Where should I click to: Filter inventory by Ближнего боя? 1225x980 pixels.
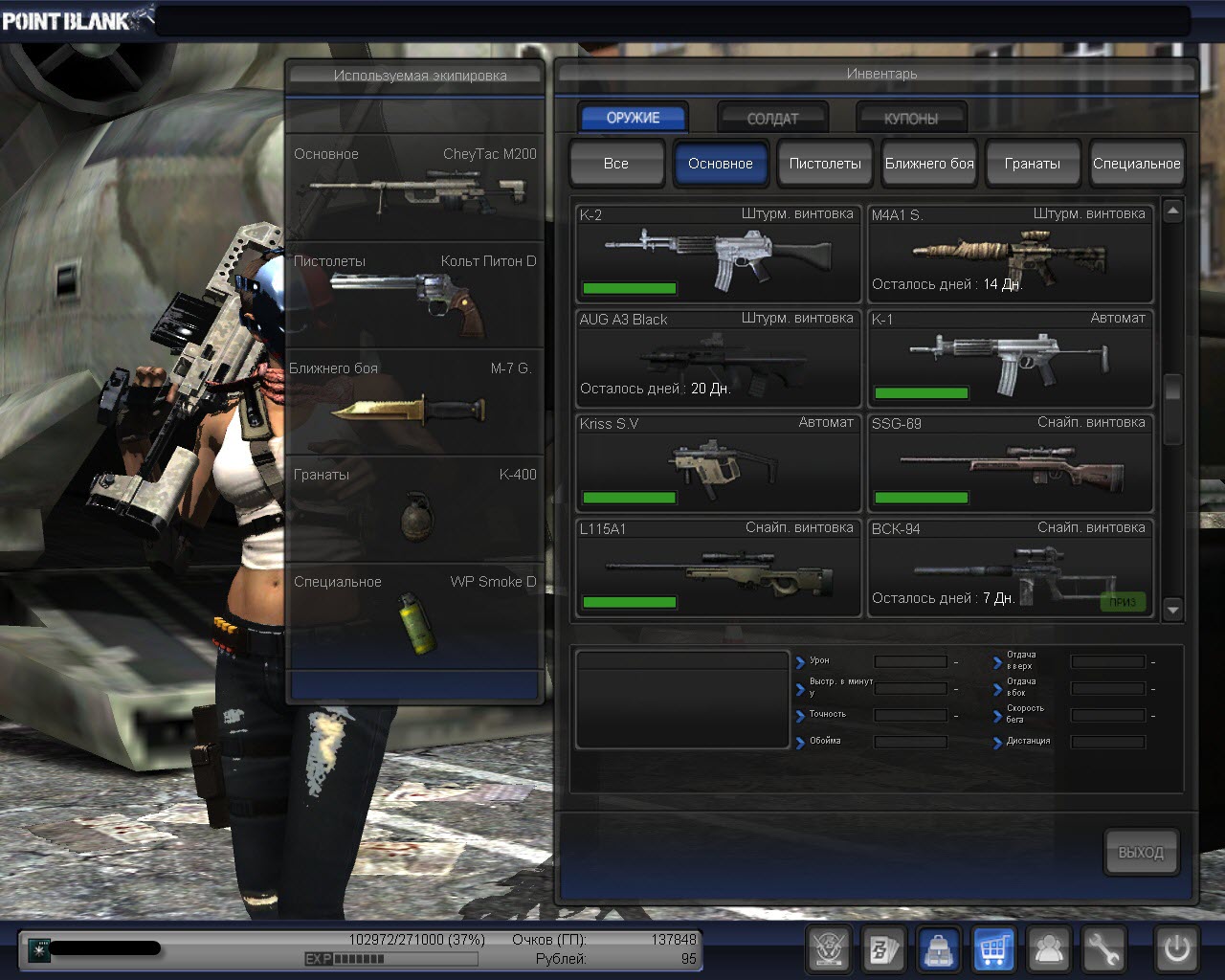(x=929, y=164)
